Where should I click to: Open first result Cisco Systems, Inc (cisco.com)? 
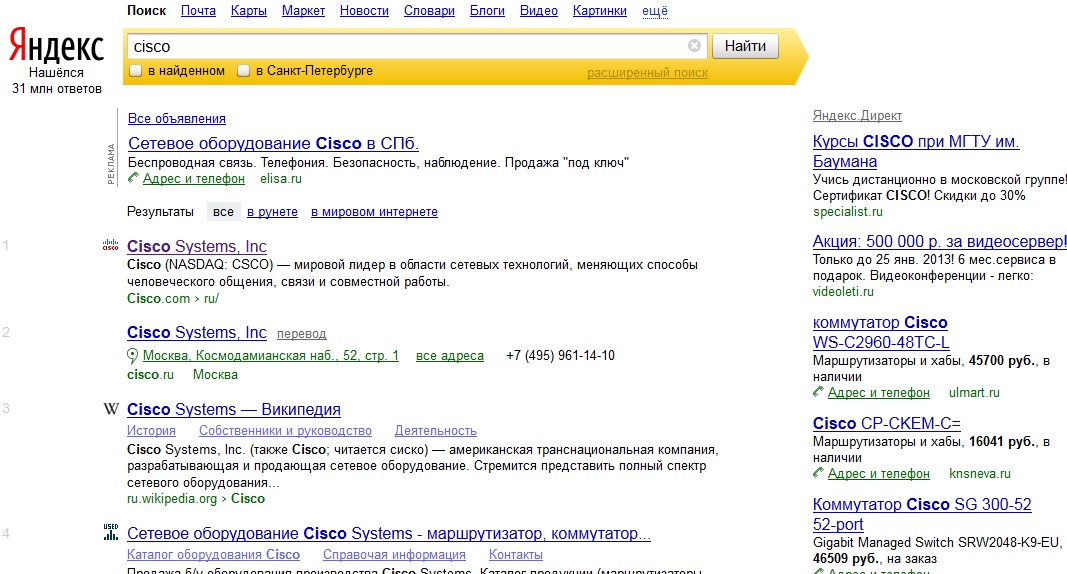pyautogui.click(x=197, y=246)
